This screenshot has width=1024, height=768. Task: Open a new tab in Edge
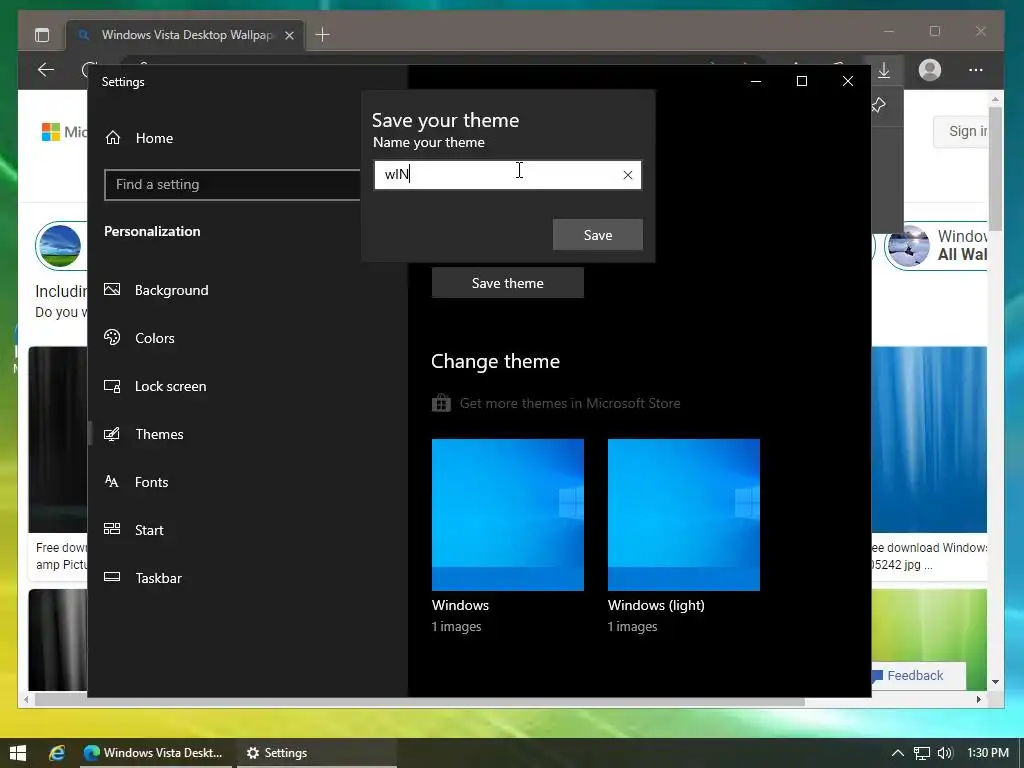pos(323,35)
